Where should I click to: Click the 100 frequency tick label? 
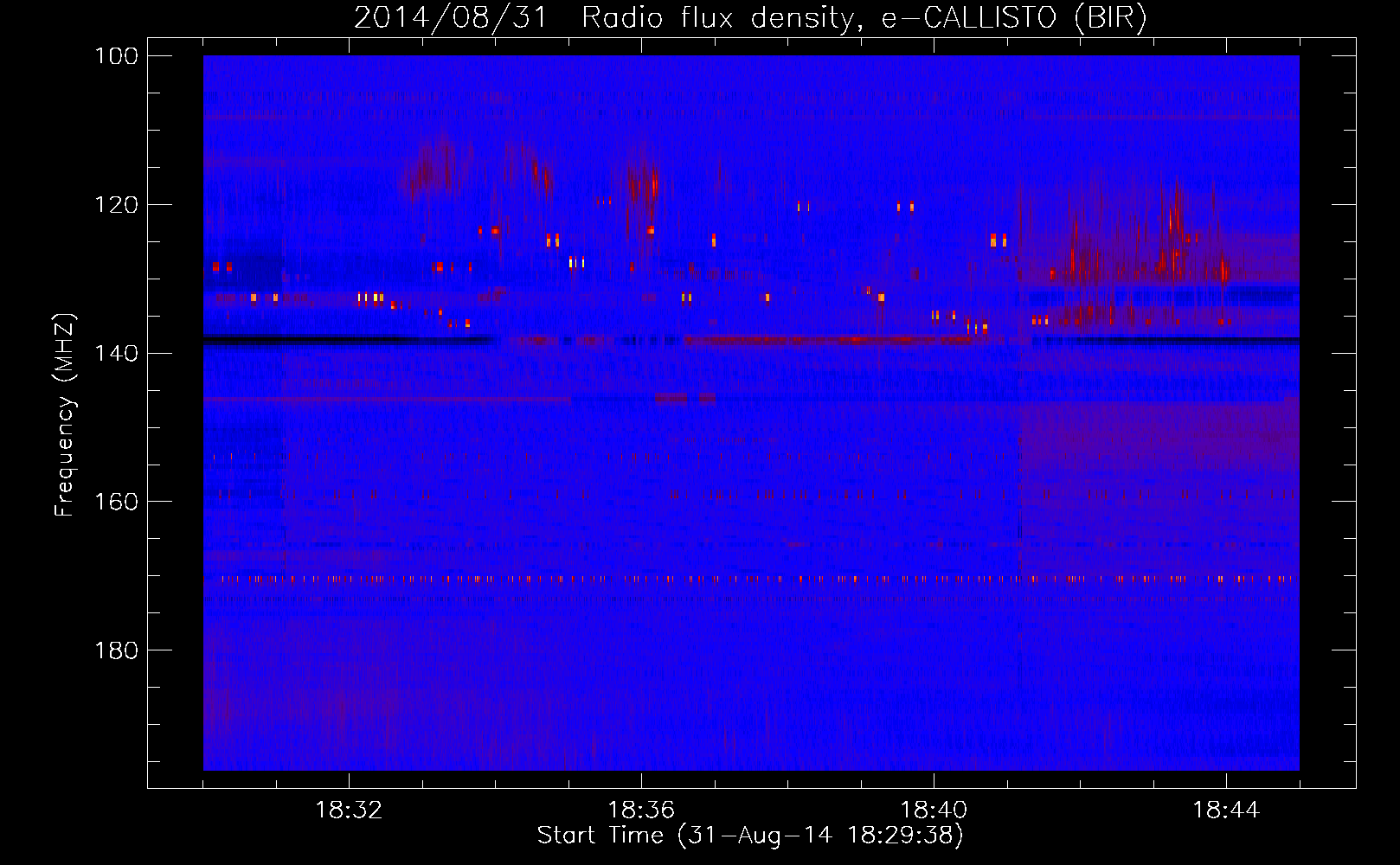click(116, 56)
